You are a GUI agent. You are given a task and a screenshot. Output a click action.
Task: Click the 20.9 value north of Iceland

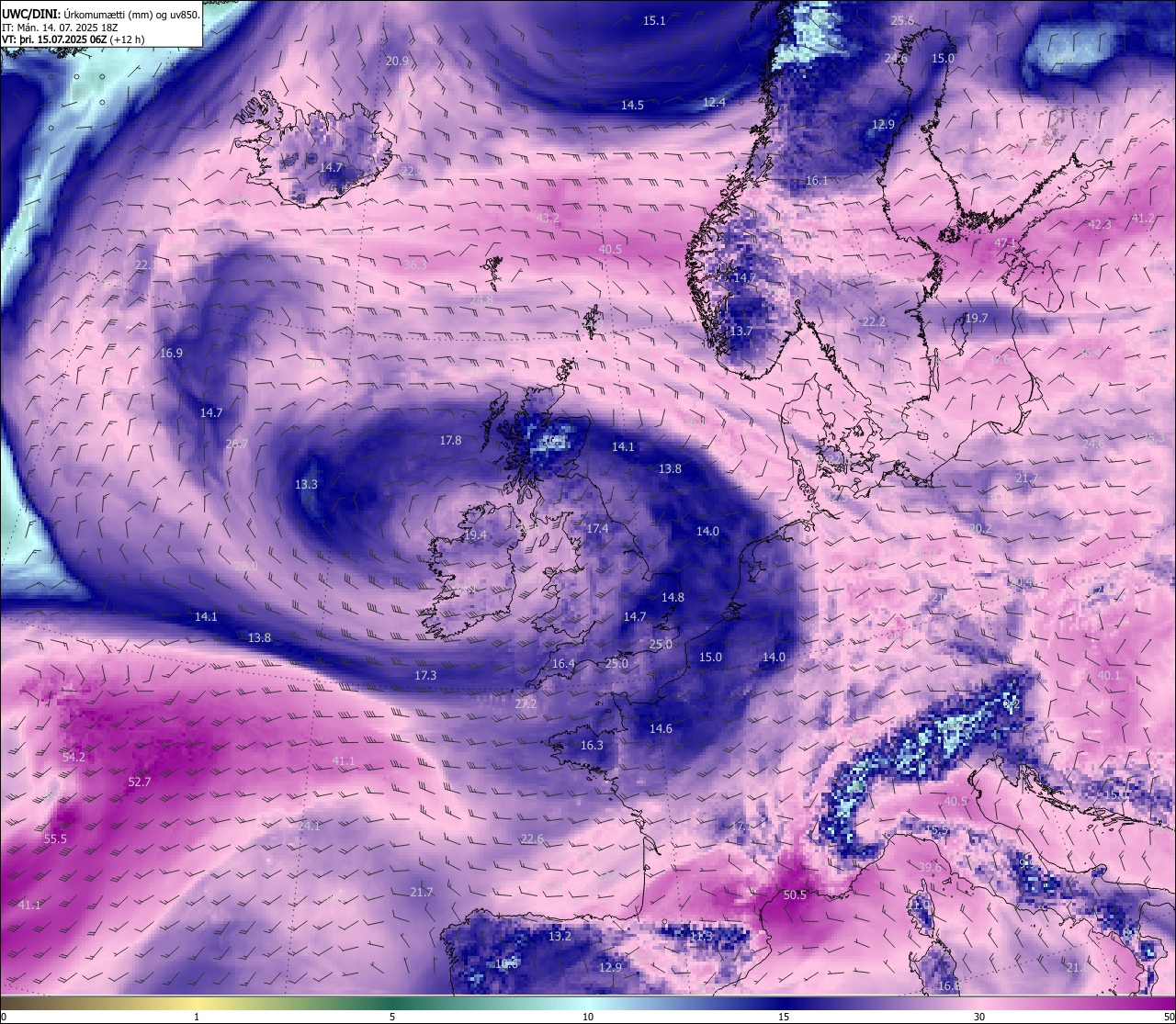pyautogui.click(x=397, y=61)
